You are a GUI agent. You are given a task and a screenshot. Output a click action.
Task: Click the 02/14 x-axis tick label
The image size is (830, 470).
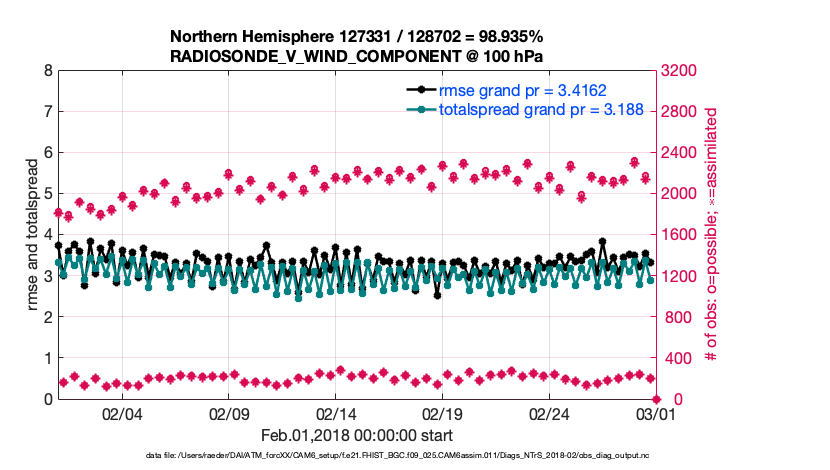(336, 413)
